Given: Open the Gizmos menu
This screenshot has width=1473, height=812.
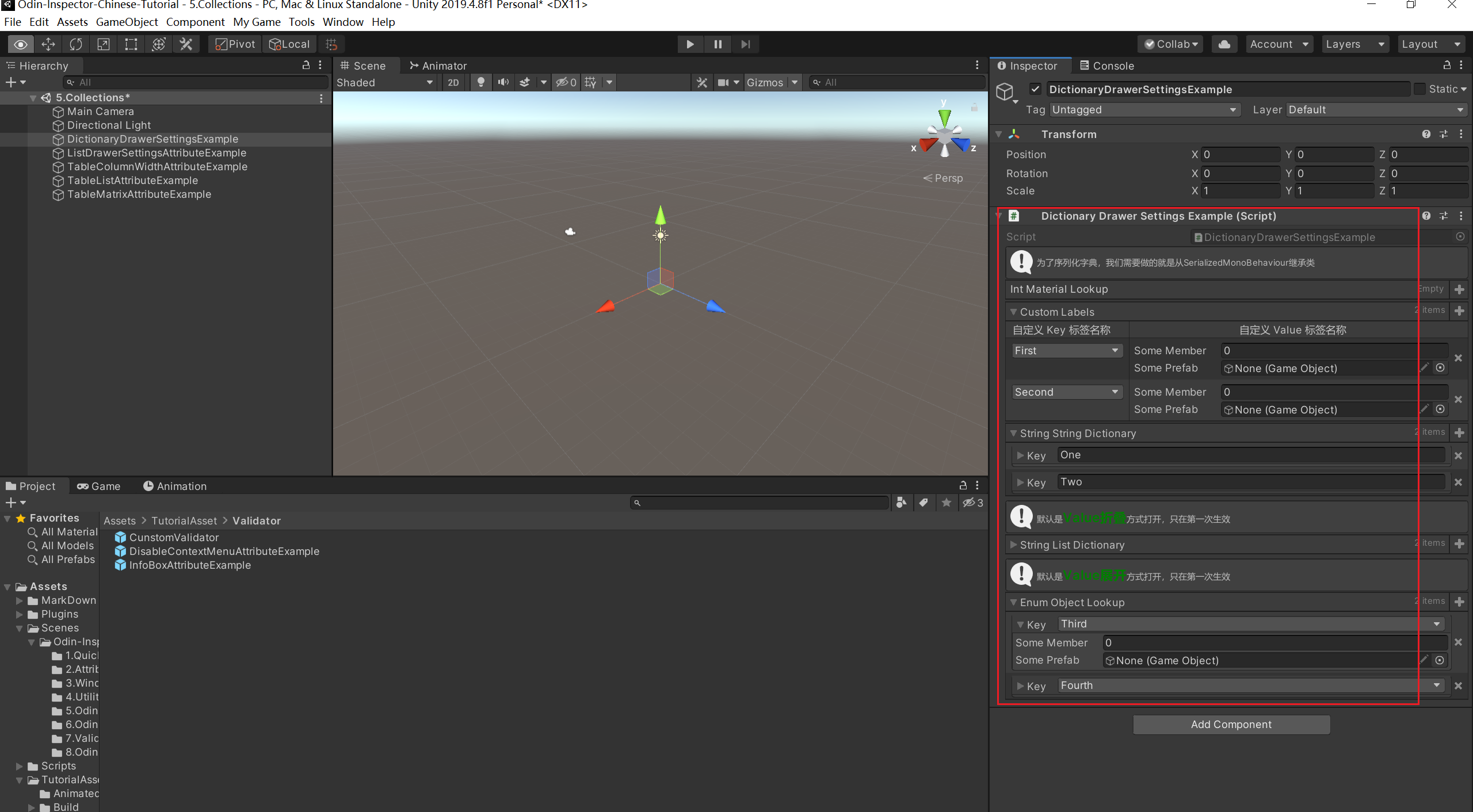Looking at the screenshot, I should 765,82.
